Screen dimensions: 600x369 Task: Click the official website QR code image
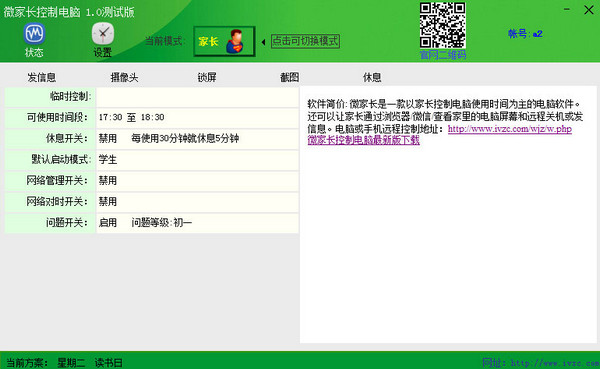coord(443,25)
